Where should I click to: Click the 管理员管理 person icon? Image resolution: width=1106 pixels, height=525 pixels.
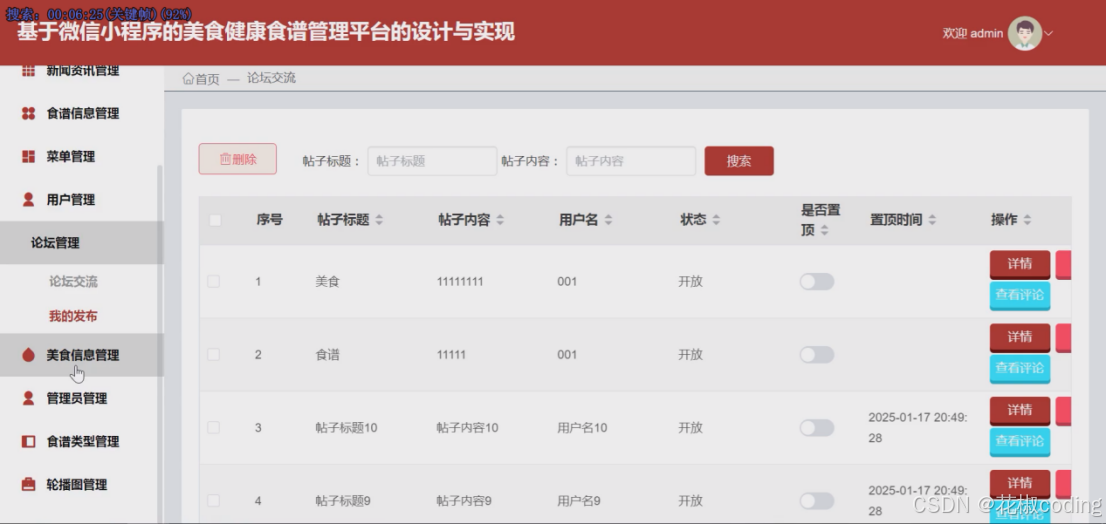point(28,399)
